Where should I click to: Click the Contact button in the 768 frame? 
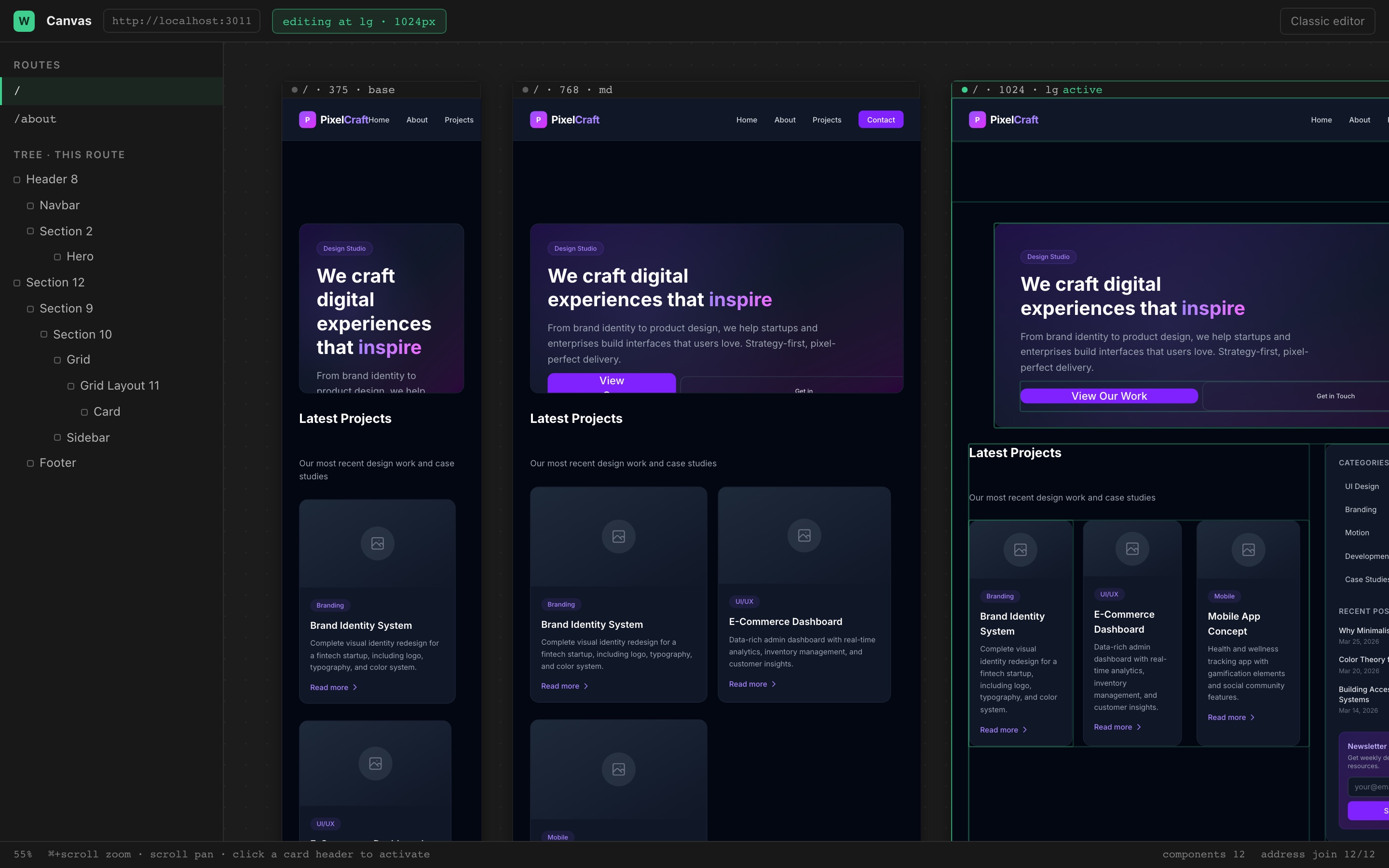[881, 120]
